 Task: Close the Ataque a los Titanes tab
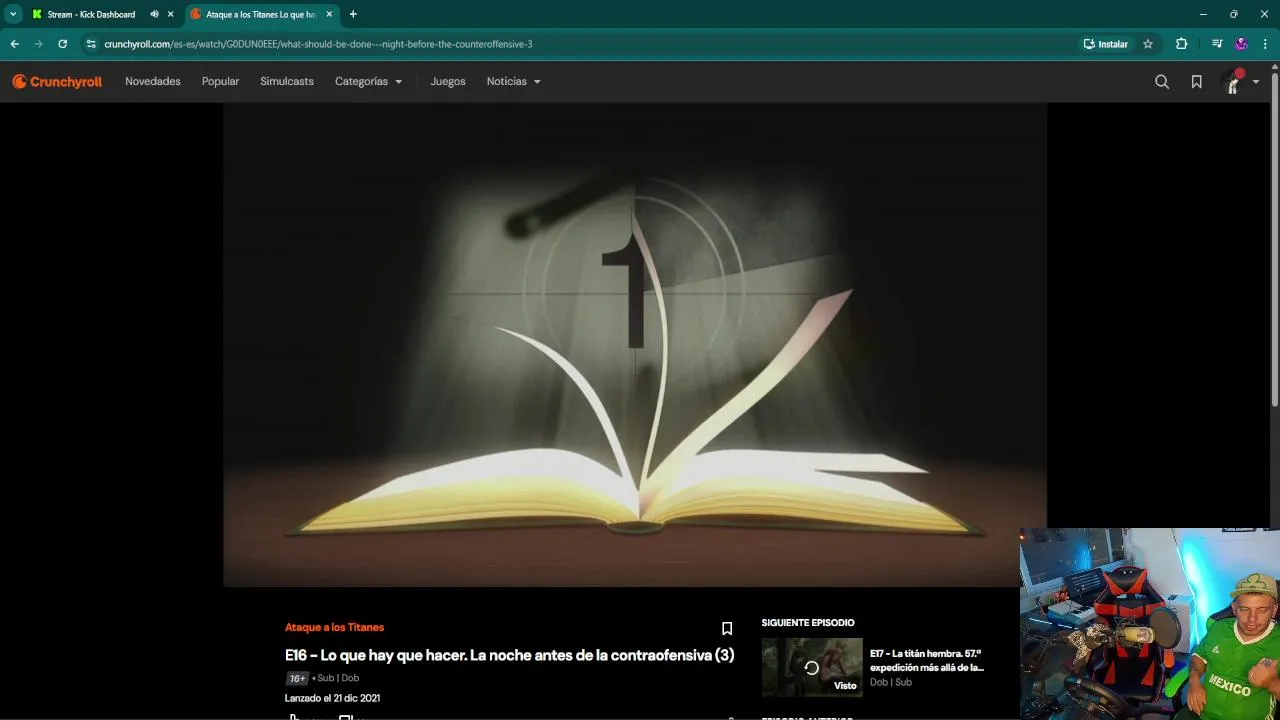(x=329, y=14)
